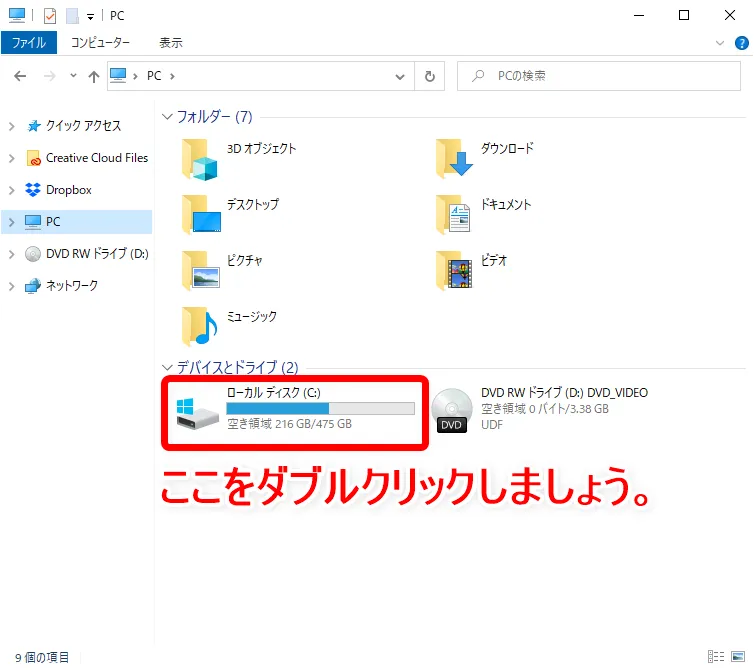Expand DVD RW ドライブ (D:) tree node

(12, 254)
